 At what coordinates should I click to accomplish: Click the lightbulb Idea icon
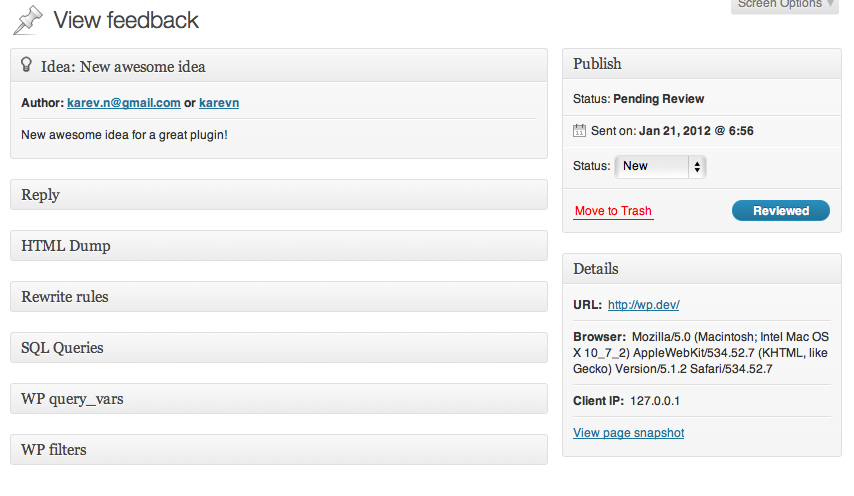27,66
